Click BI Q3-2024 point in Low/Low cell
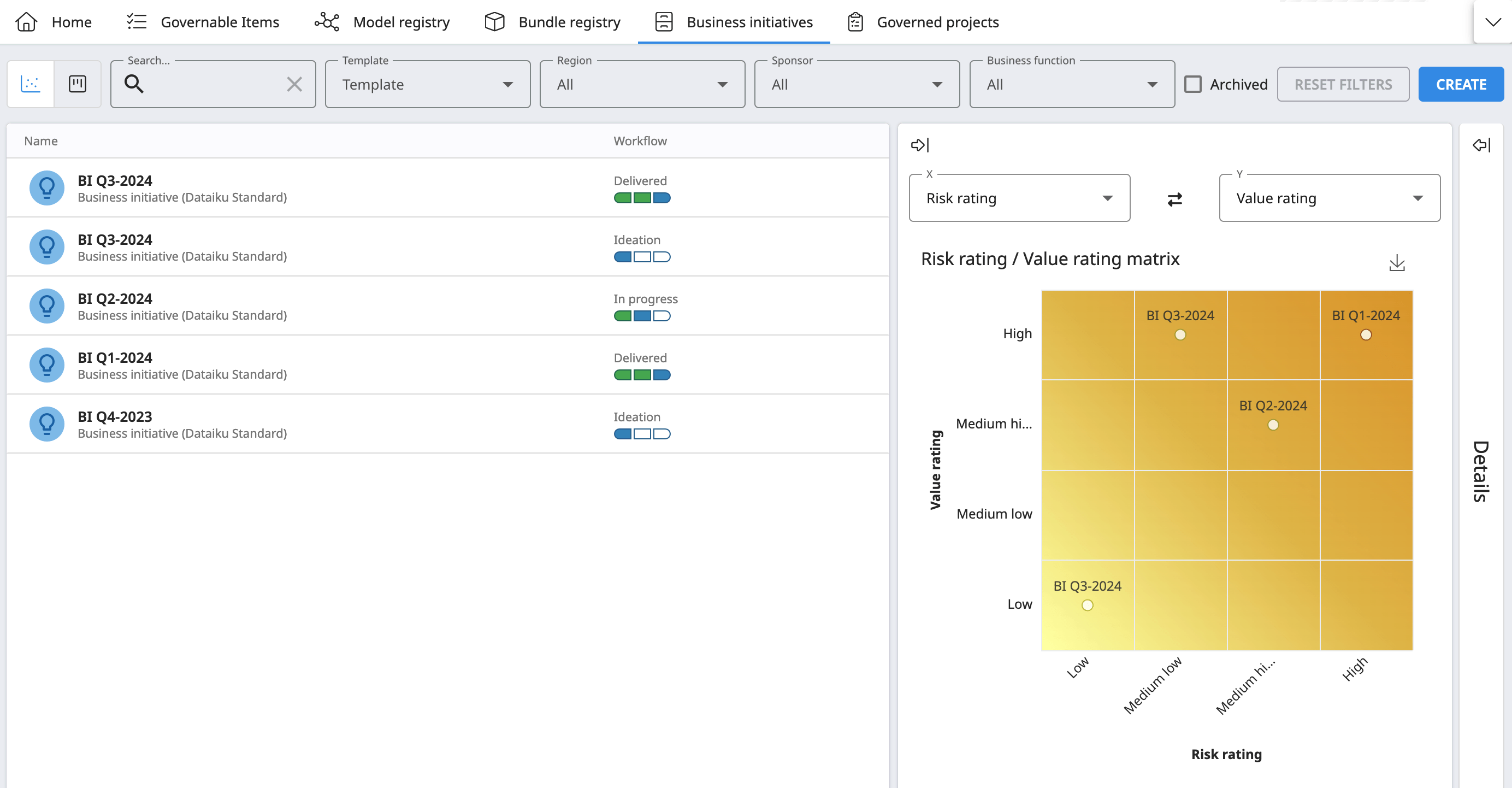The height and width of the screenshot is (788, 1512). point(1087,605)
